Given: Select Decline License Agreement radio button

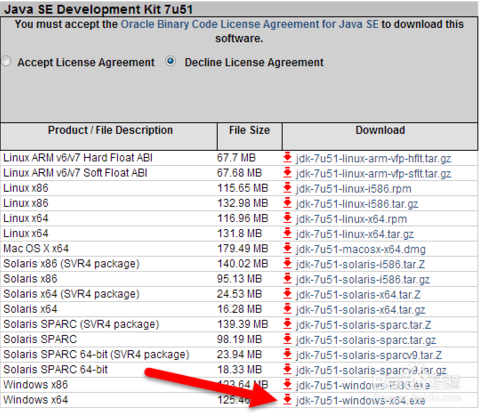Looking at the screenshot, I should [x=171, y=61].
